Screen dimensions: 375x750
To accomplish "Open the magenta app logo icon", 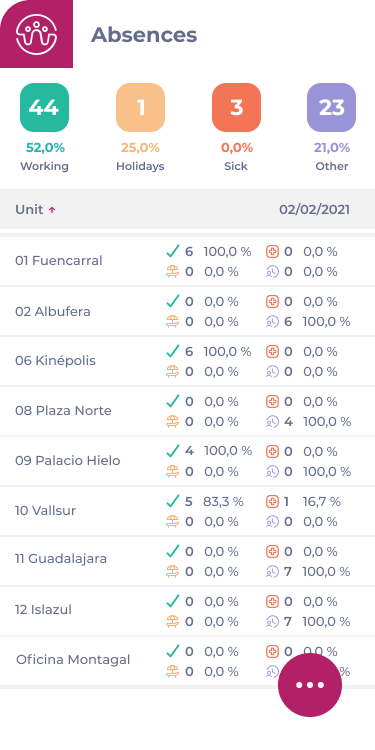I will pyautogui.click(x=36, y=33).
